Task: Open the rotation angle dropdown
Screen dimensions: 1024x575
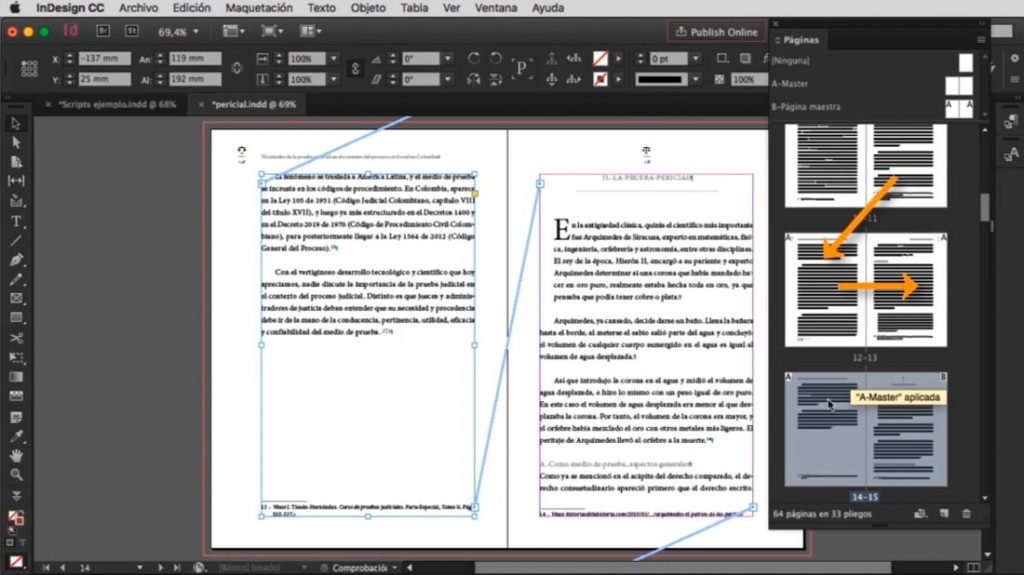Action: (x=447, y=59)
